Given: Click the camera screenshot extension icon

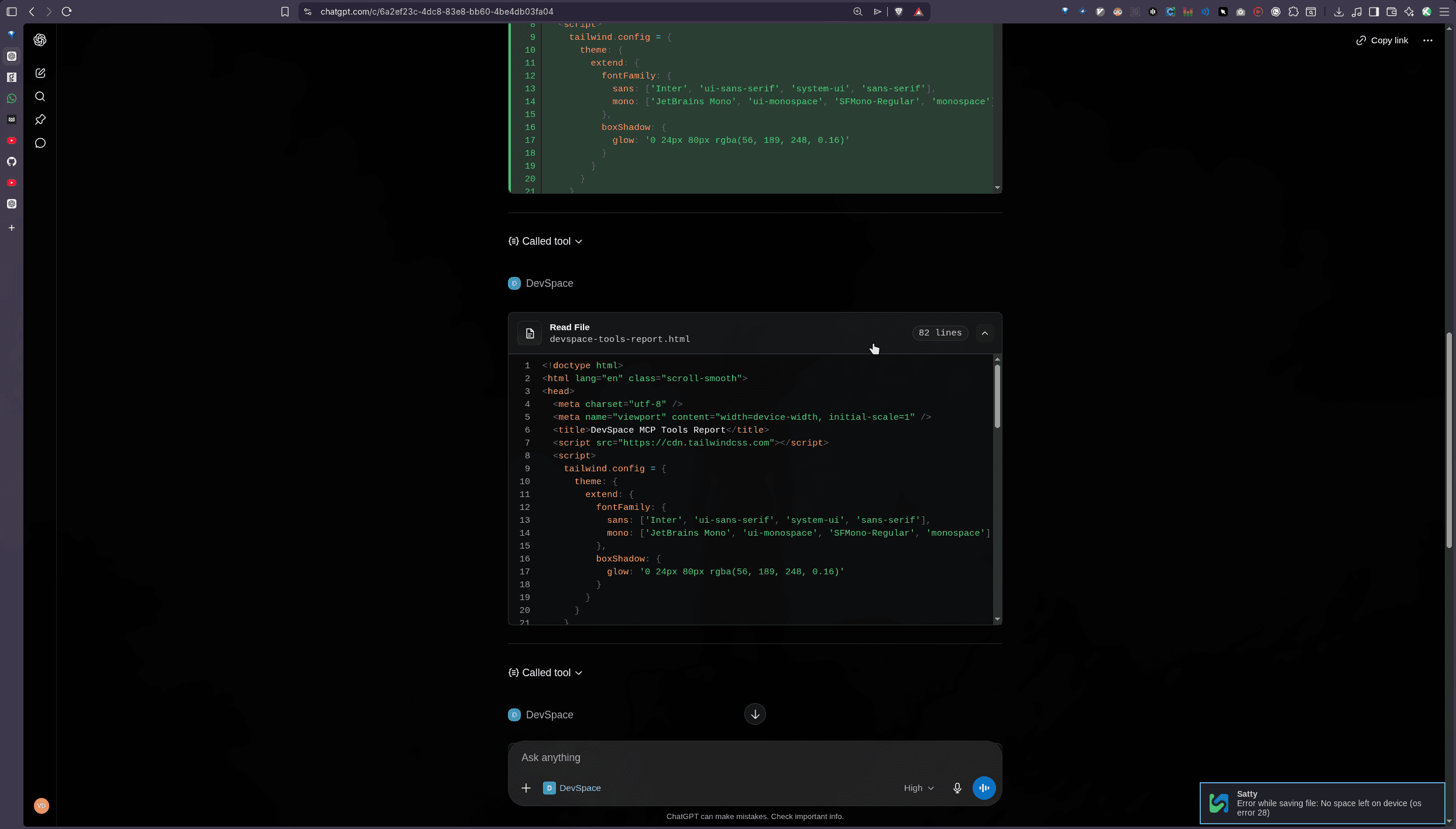Looking at the screenshot, I should pyautogui.click(x=1241, y=12).
